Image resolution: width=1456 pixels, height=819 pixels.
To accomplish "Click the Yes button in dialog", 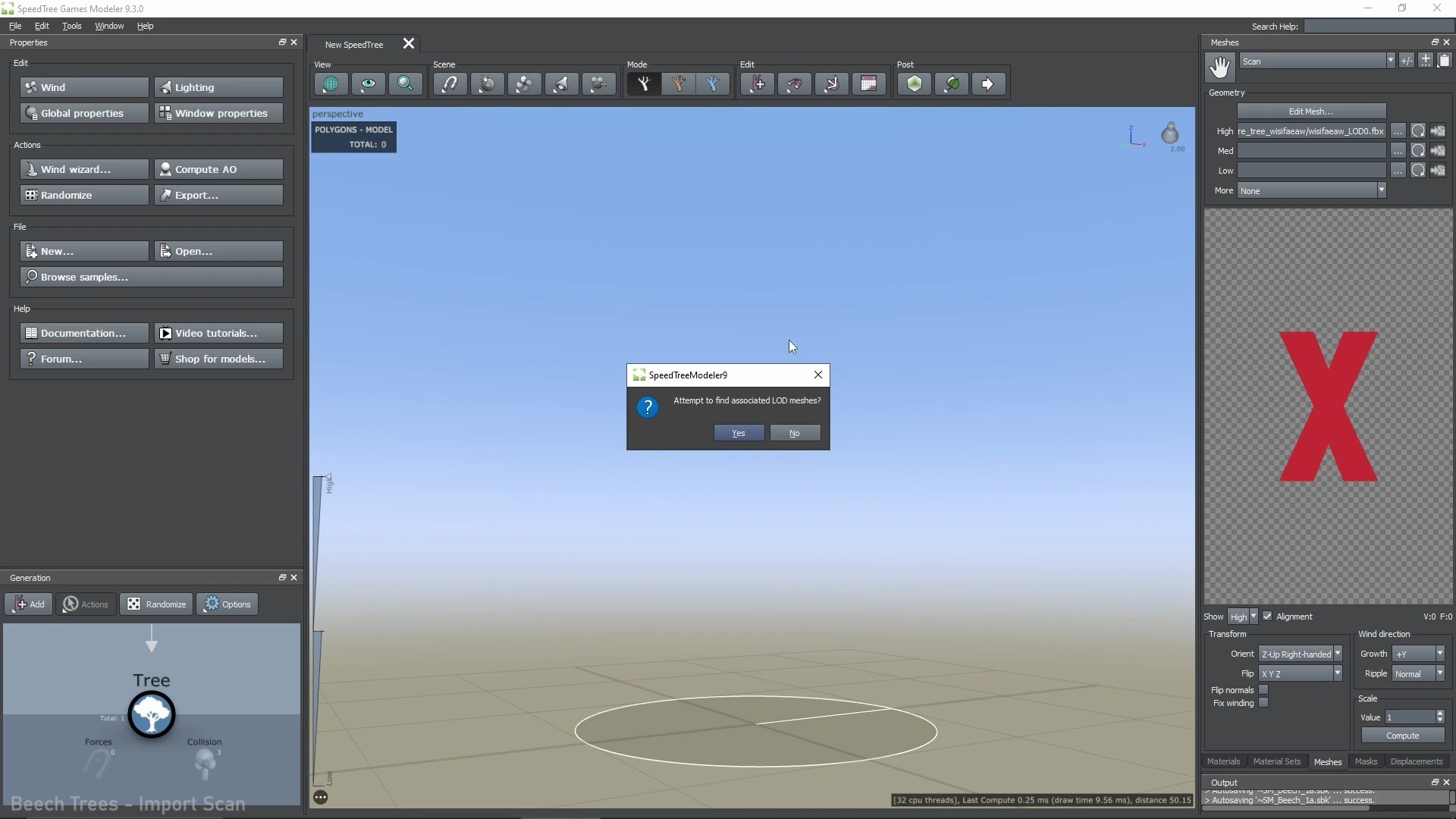I will (739, 432).
